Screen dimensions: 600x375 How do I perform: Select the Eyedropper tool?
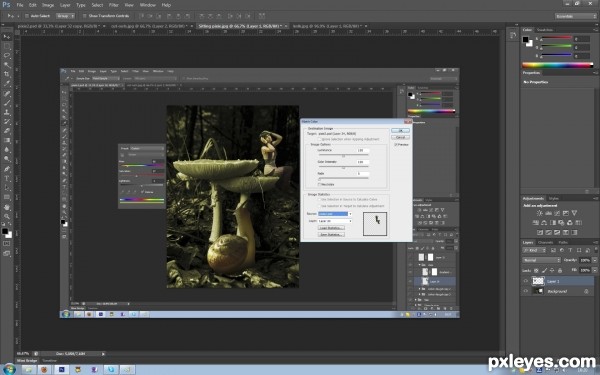click(x=7, y=84)
